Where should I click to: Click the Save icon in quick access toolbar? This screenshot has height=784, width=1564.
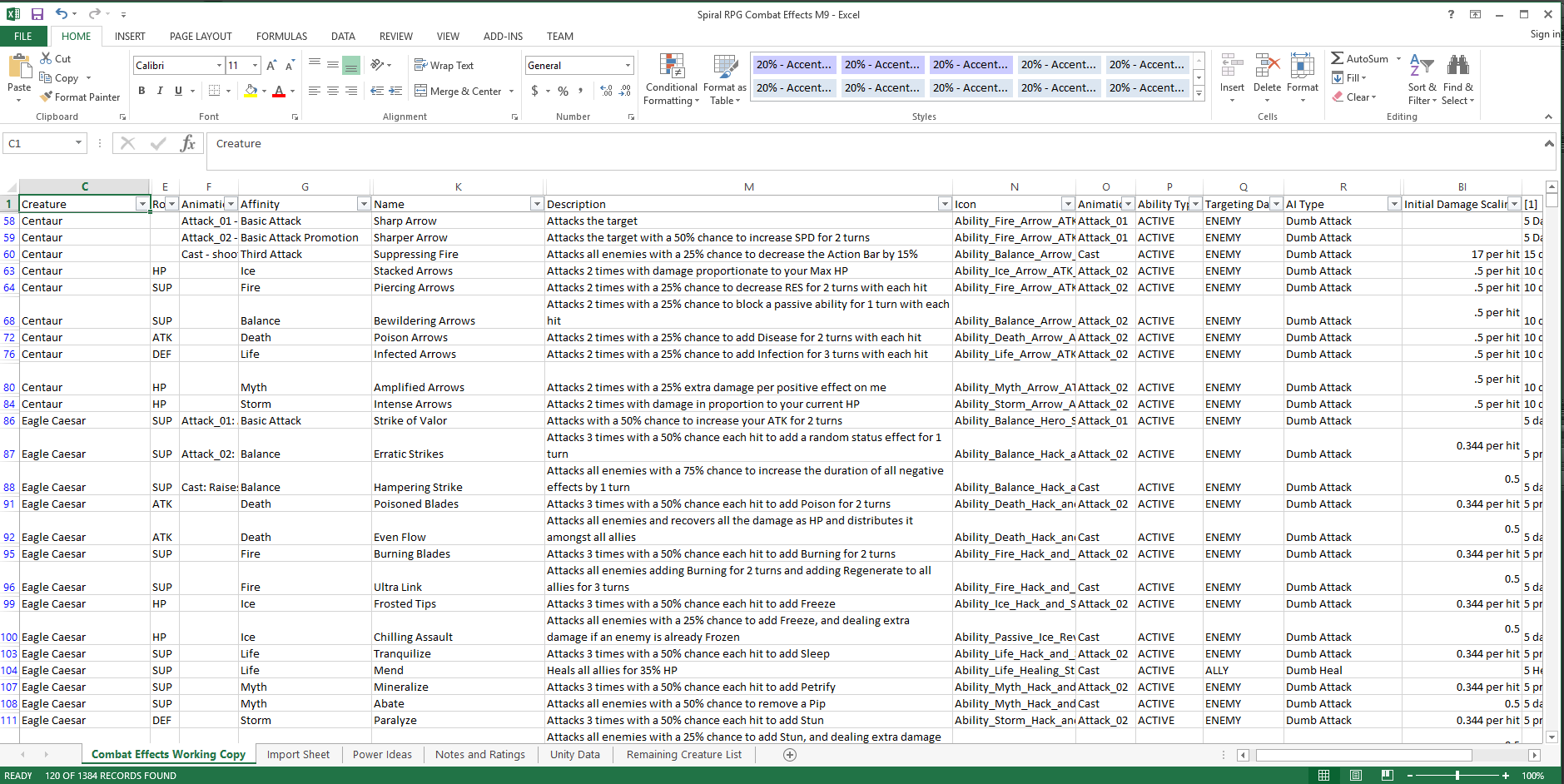click(x=37, y=14)
